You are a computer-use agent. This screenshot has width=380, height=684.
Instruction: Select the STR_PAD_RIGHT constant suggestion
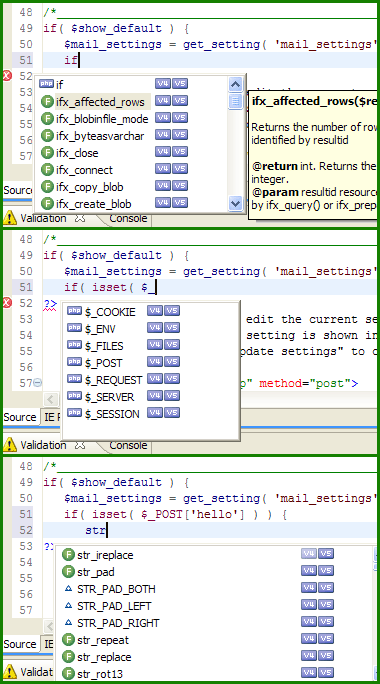(118, 623)
